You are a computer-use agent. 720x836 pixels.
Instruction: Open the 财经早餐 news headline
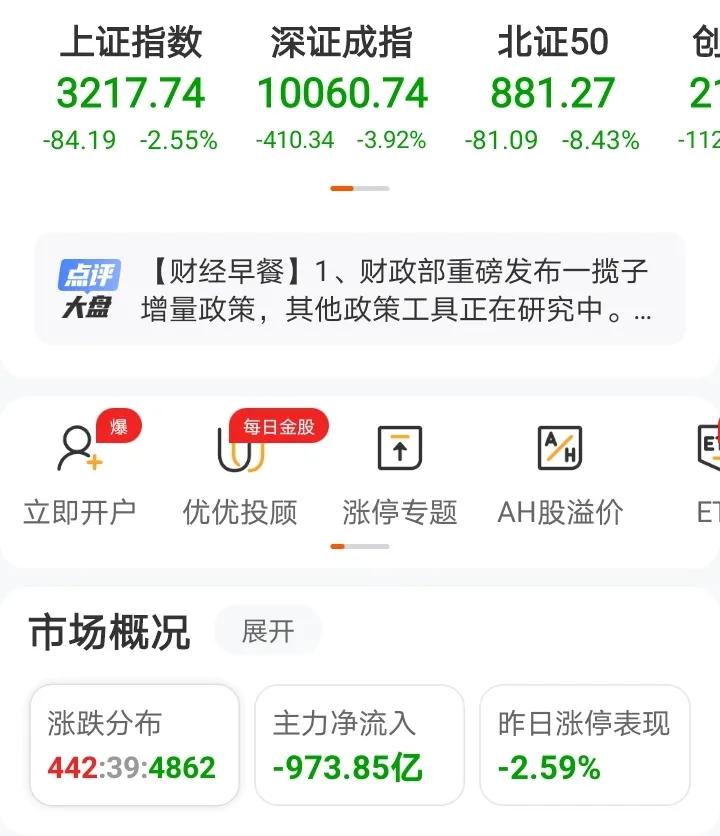[396, 290]
